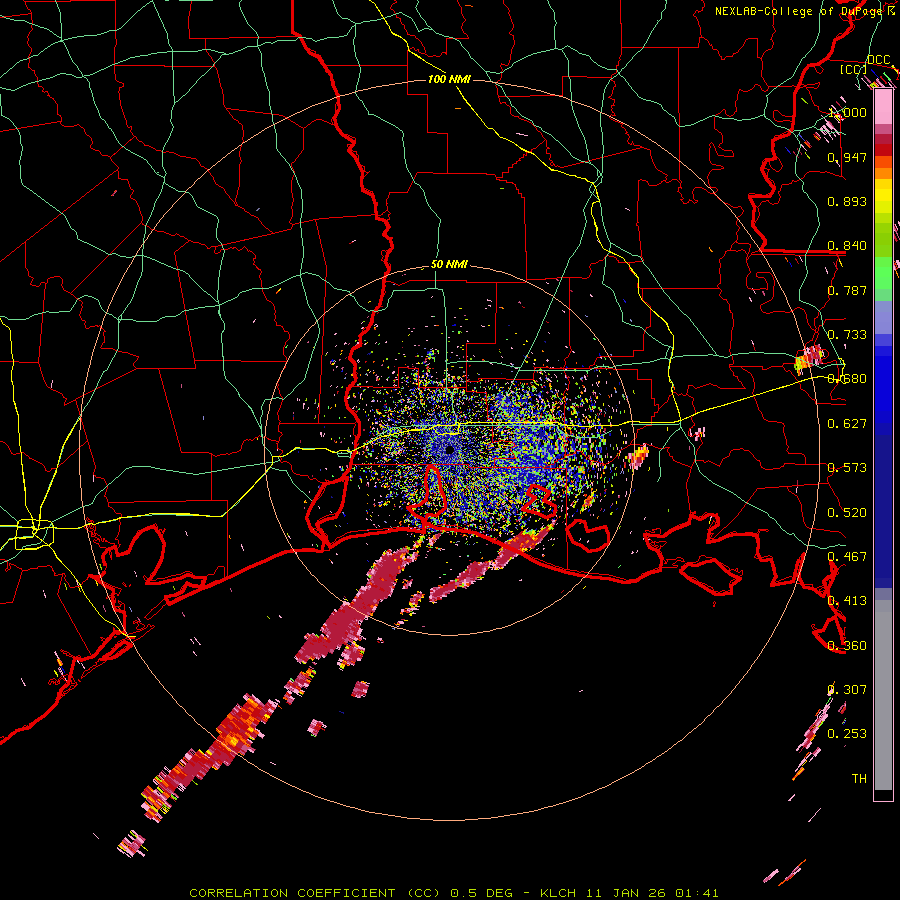Image resolution: width=900 pixels, height=900 pixels.
Task: Pick the gray lower color bar segment
Action: 883,695
